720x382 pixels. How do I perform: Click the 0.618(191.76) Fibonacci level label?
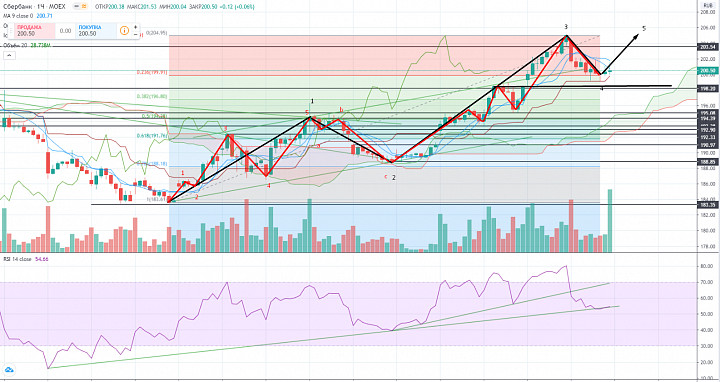152,135
